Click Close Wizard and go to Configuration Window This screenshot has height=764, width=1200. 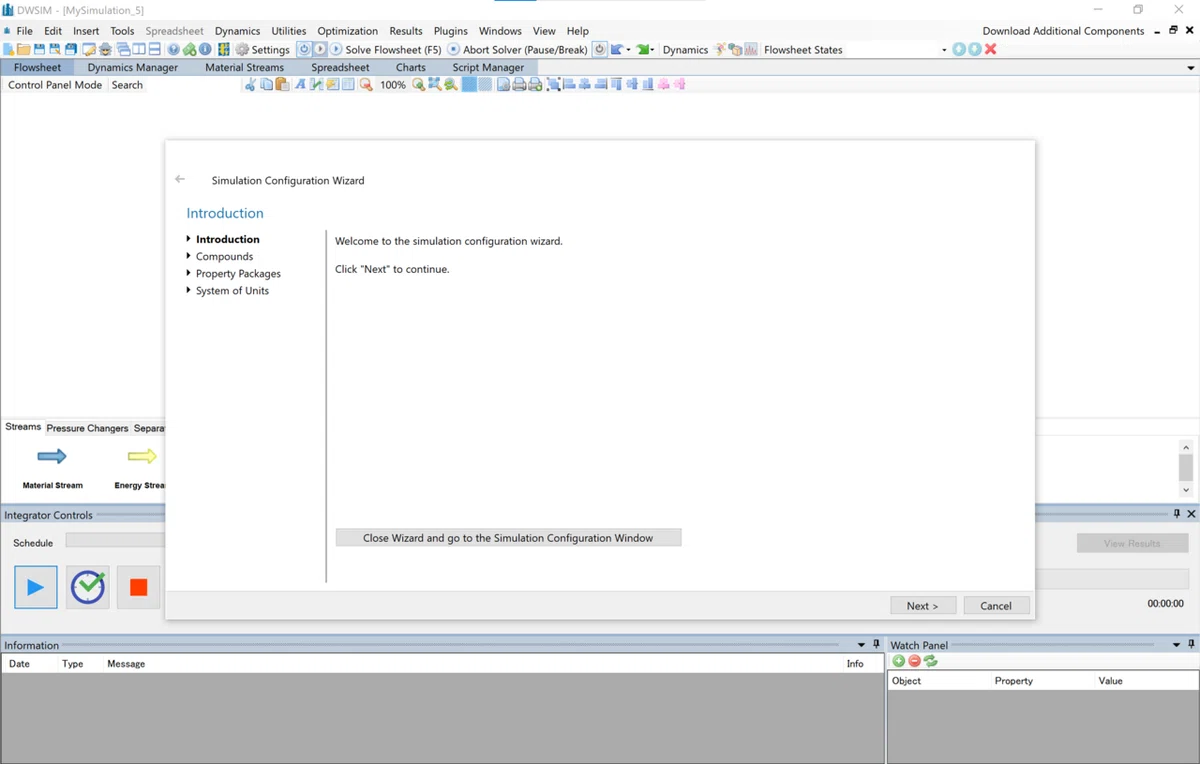(508, 538)
